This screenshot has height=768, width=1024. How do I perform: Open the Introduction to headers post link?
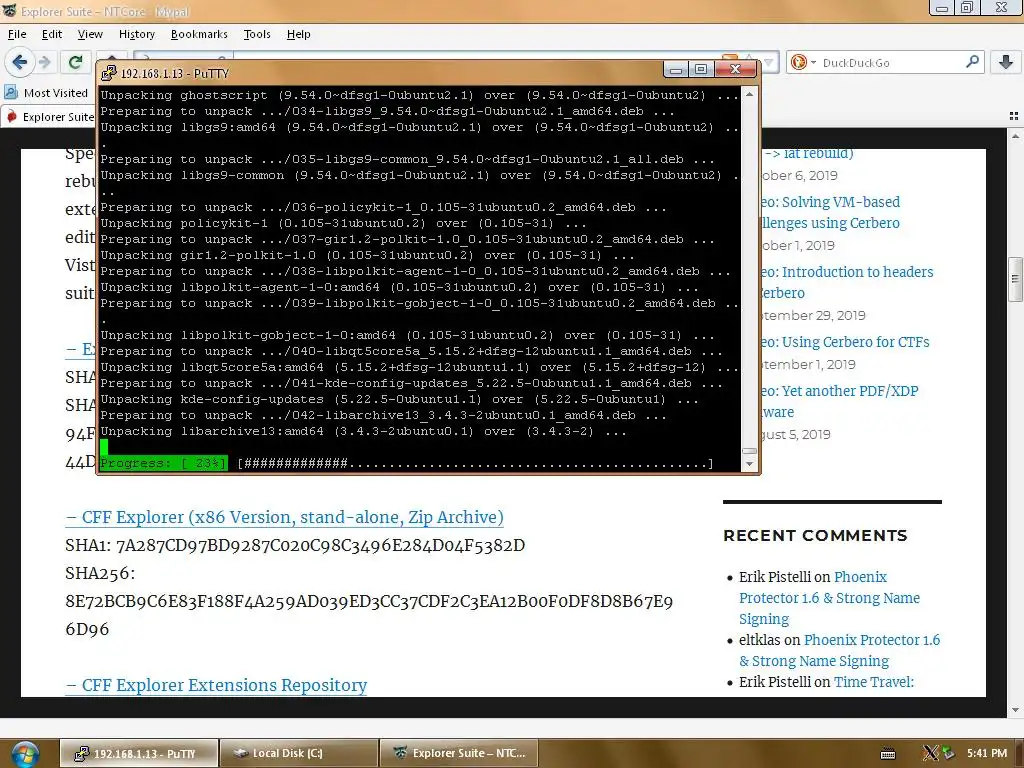tap(848, 282)
